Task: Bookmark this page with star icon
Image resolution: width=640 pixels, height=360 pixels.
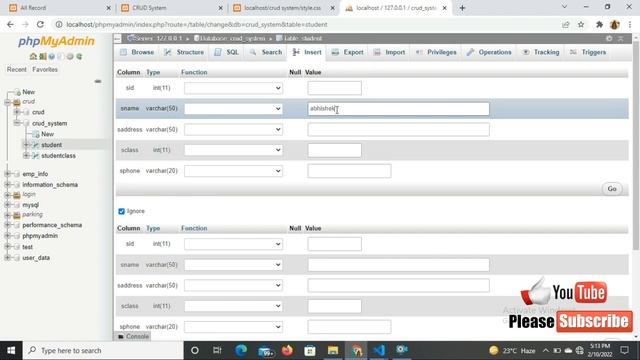Action: coord(581,24)
